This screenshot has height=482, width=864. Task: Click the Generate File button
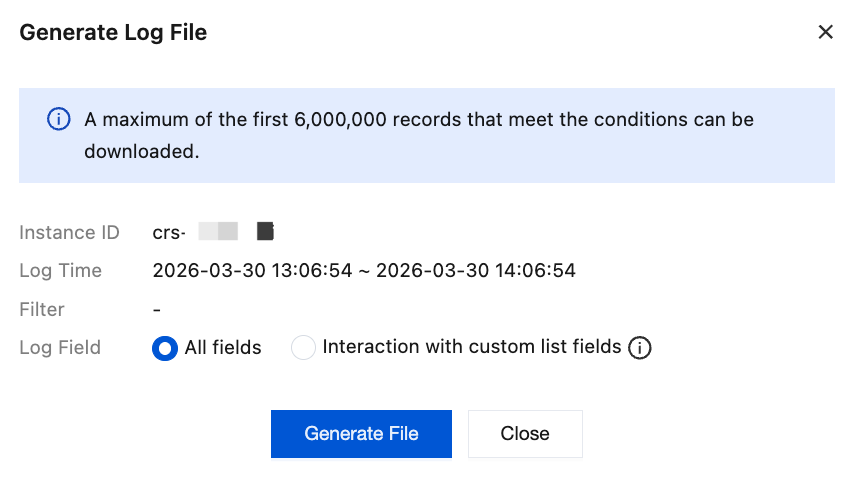[x=361, y=434]
